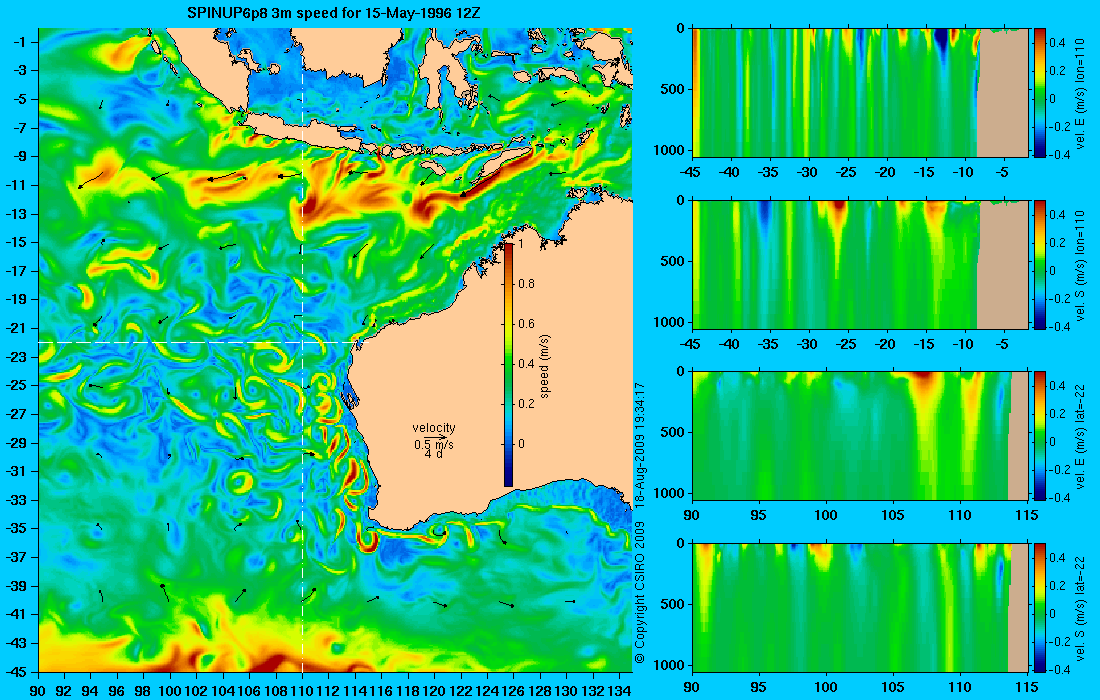Screen dimensions: 1100x700
Task: Click the "vel. S (m/s) lon=110" label
Action: [x=1080, y=264]
